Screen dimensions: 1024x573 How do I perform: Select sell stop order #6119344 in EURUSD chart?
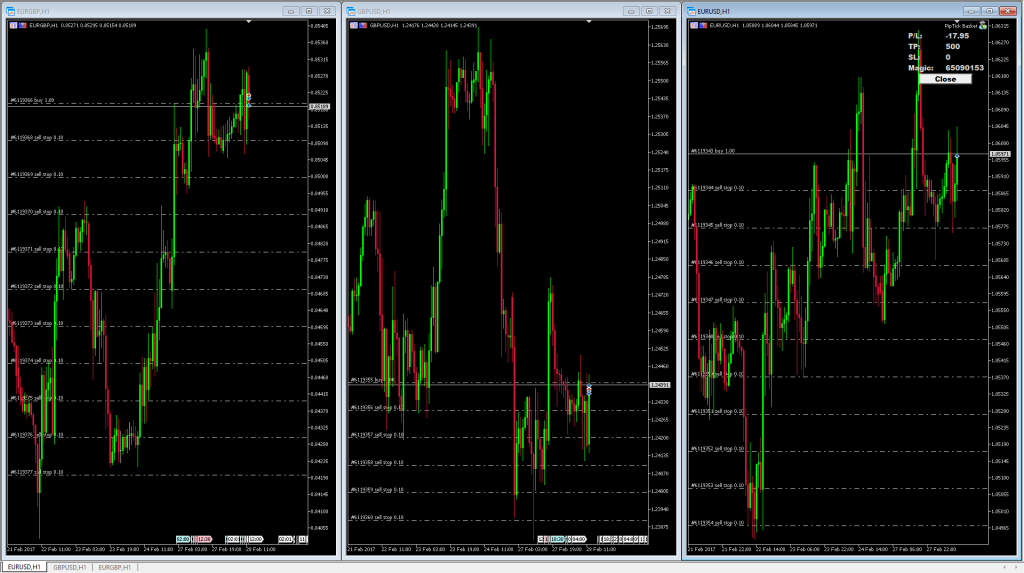click(718, 188)
